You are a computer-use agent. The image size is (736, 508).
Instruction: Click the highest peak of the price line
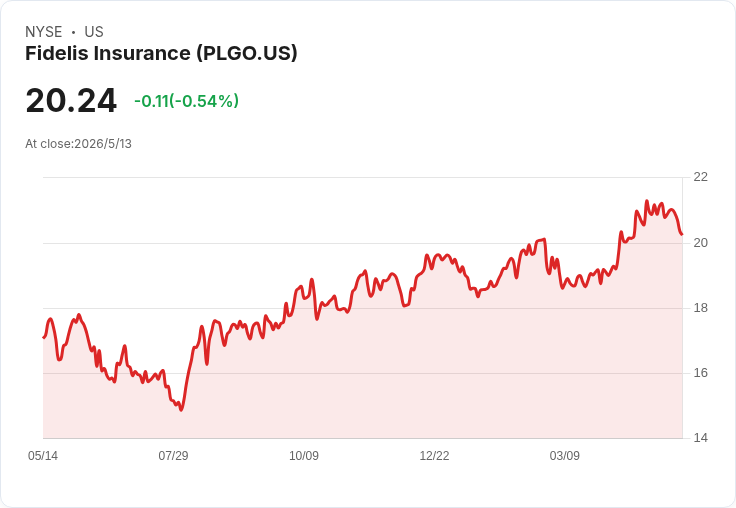pos(647,201)
